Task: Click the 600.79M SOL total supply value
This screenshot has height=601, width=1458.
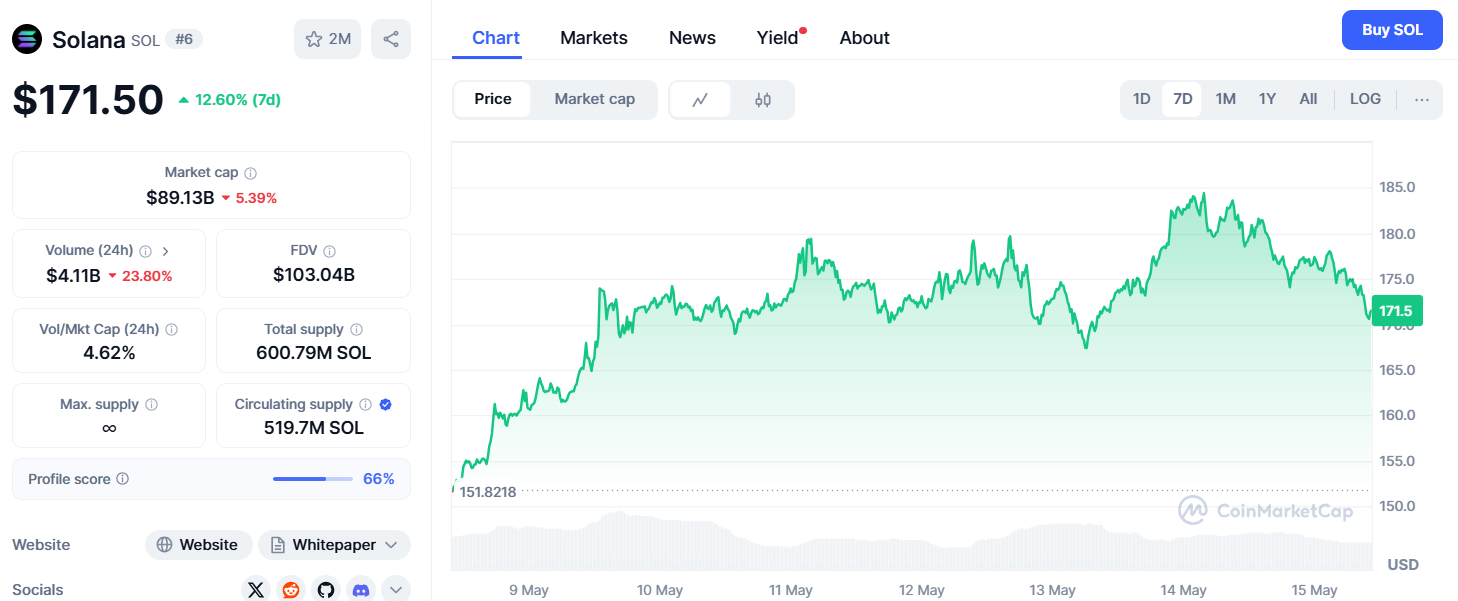Action: [314, 353]
